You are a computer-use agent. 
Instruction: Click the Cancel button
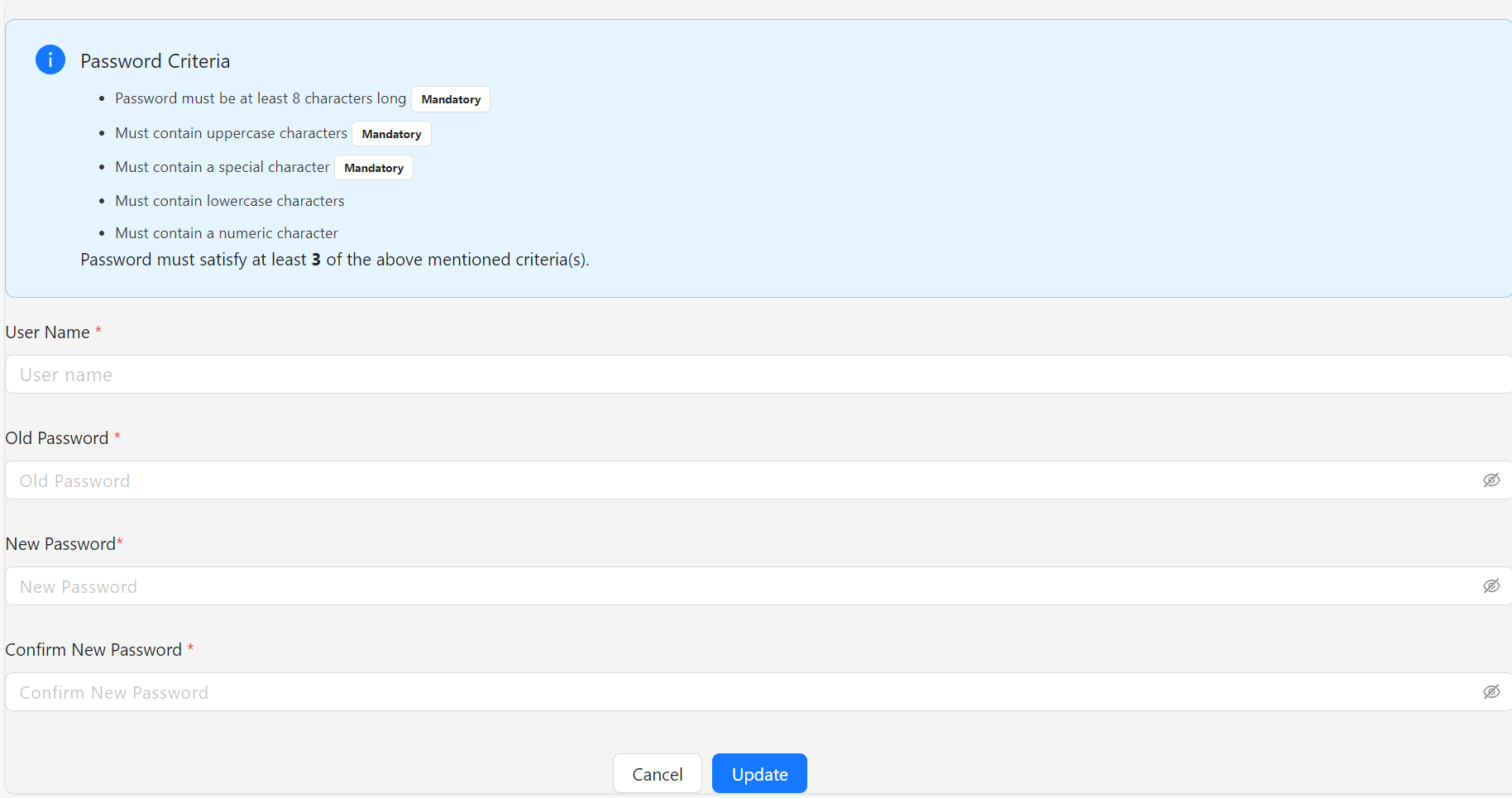(657, 773)
